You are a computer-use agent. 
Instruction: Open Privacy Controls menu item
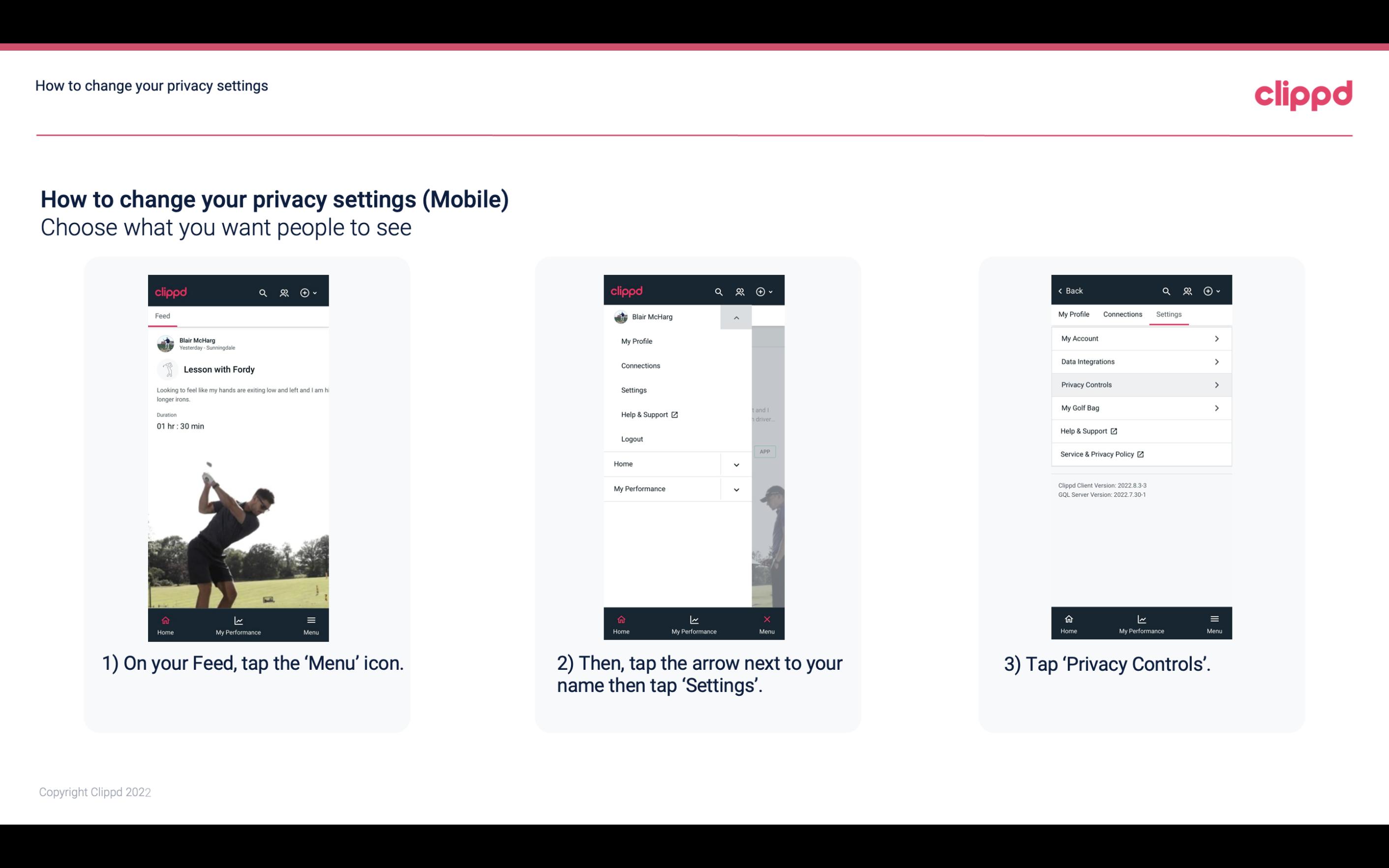point(1140,384)
